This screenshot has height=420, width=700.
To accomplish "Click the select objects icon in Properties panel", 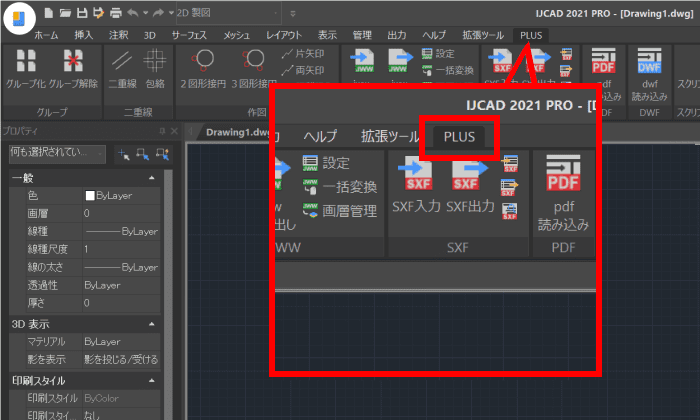I will point(143,154).
